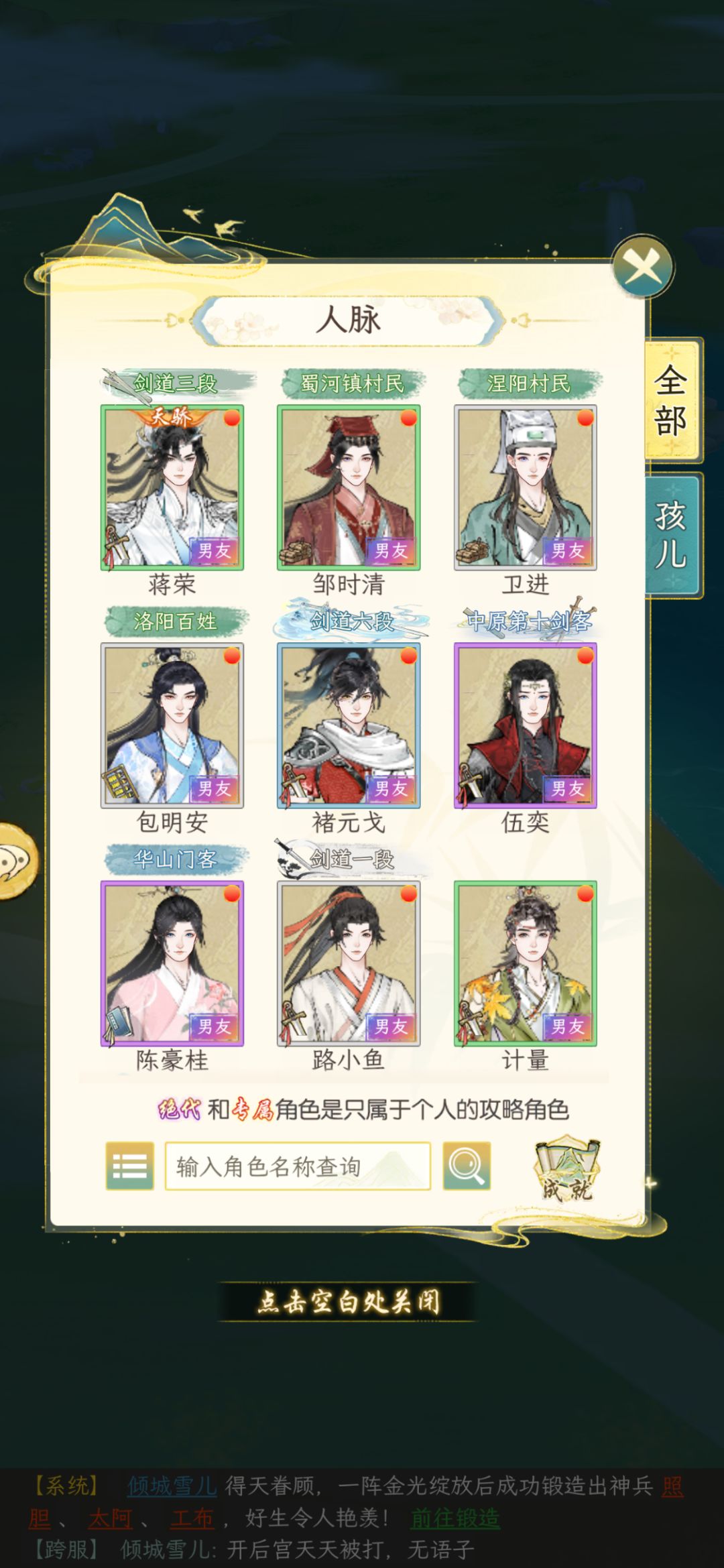Viewport: 724px width, 1568px height.
Task: Click the 男友 badge on 伍奕's portrait
Action: 567,788
